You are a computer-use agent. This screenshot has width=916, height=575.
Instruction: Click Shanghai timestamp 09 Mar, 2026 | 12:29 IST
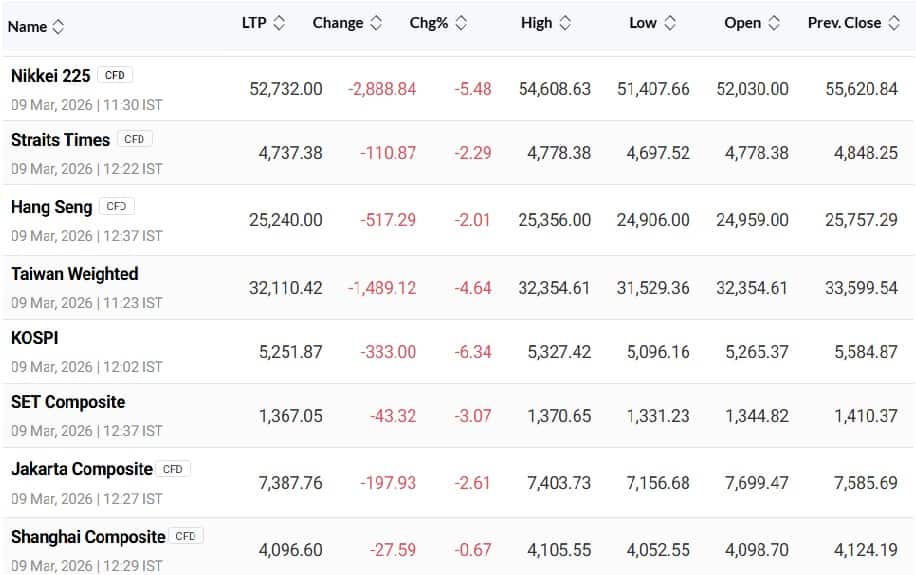[x=86, y=566]
